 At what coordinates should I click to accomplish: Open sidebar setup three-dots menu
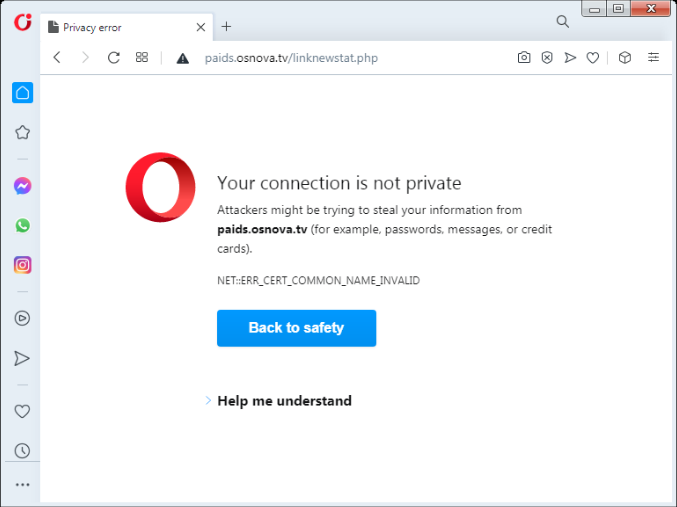[22, 485]
